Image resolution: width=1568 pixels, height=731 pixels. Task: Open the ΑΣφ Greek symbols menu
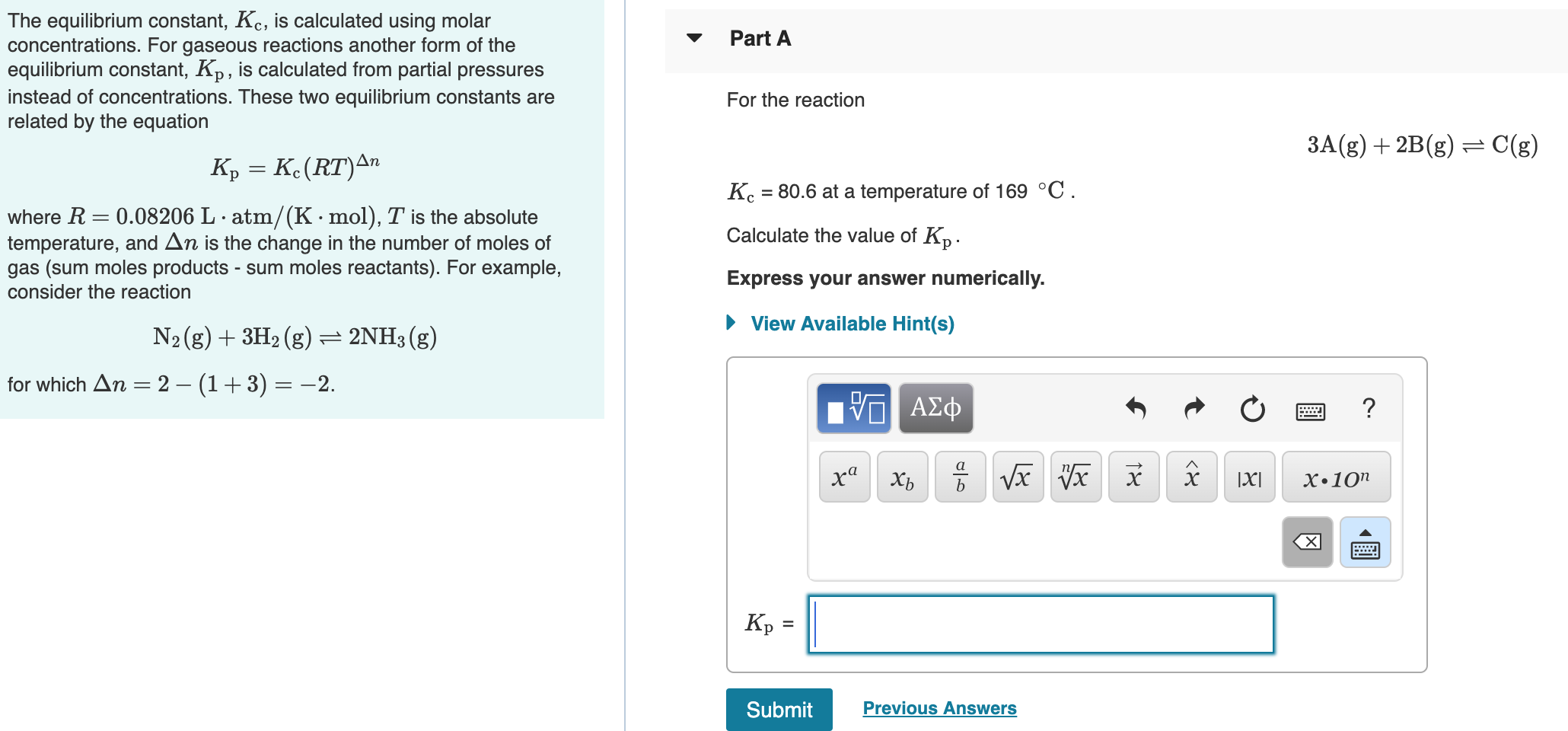935,407
